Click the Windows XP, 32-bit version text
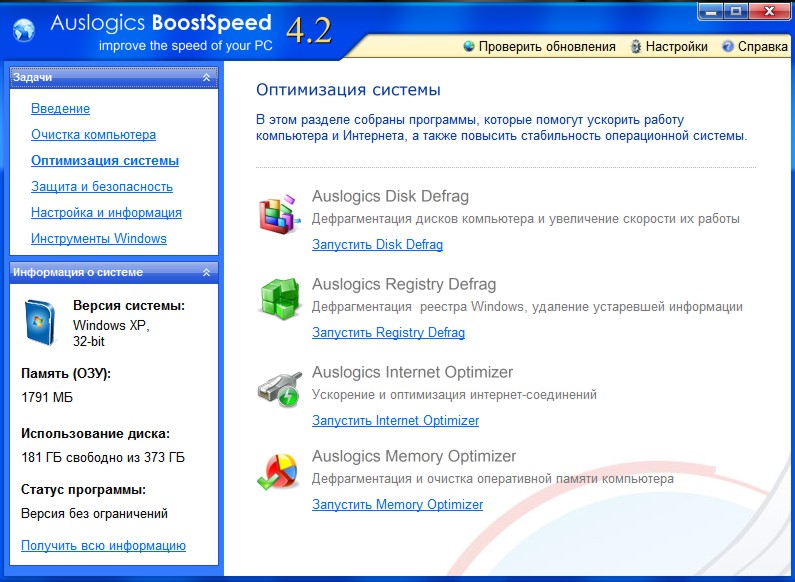This screenshot has width=795, height=582. (111, 333)
